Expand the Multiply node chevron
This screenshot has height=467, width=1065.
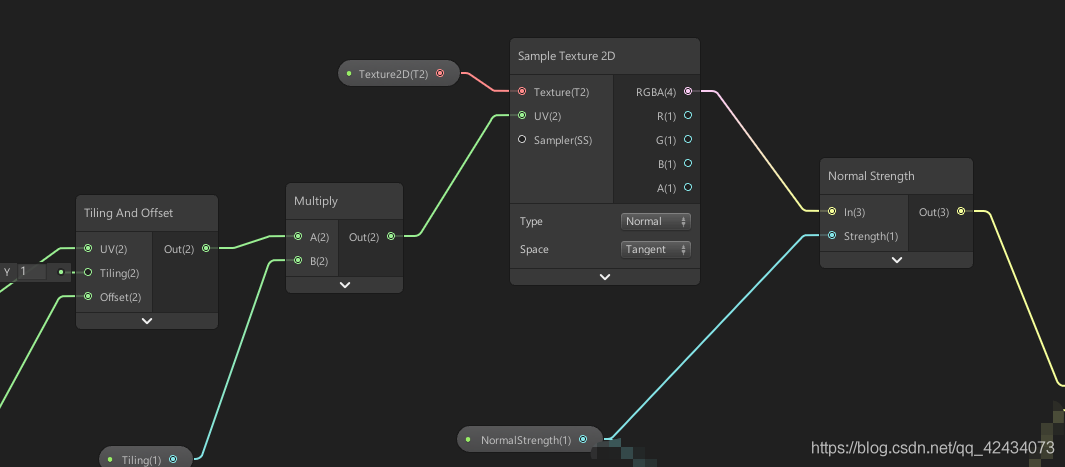pyautogui.click(x=344, y=285)
